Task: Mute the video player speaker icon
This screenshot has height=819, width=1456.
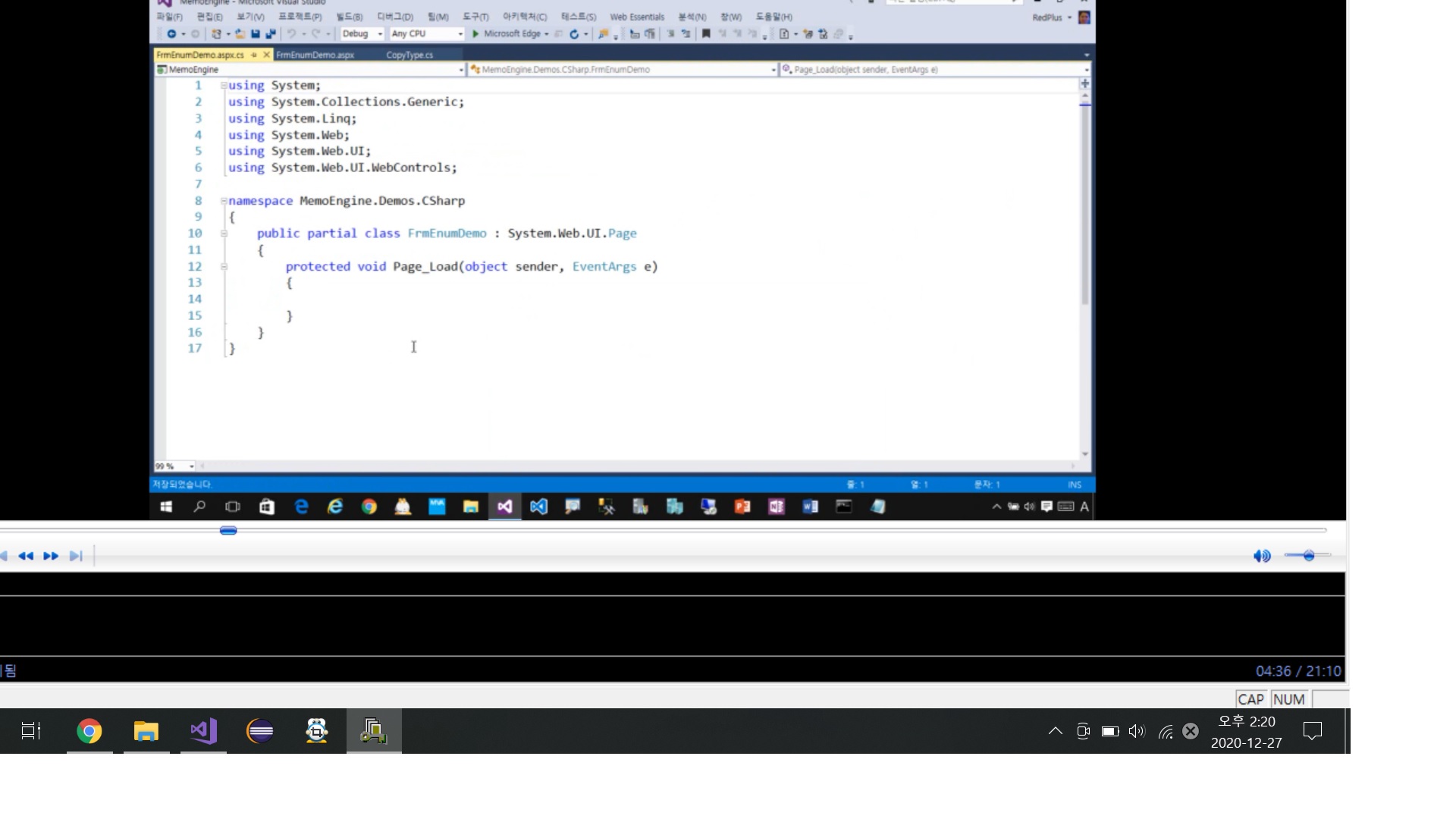Action: pyautogui.click(x=1262, y=556)
